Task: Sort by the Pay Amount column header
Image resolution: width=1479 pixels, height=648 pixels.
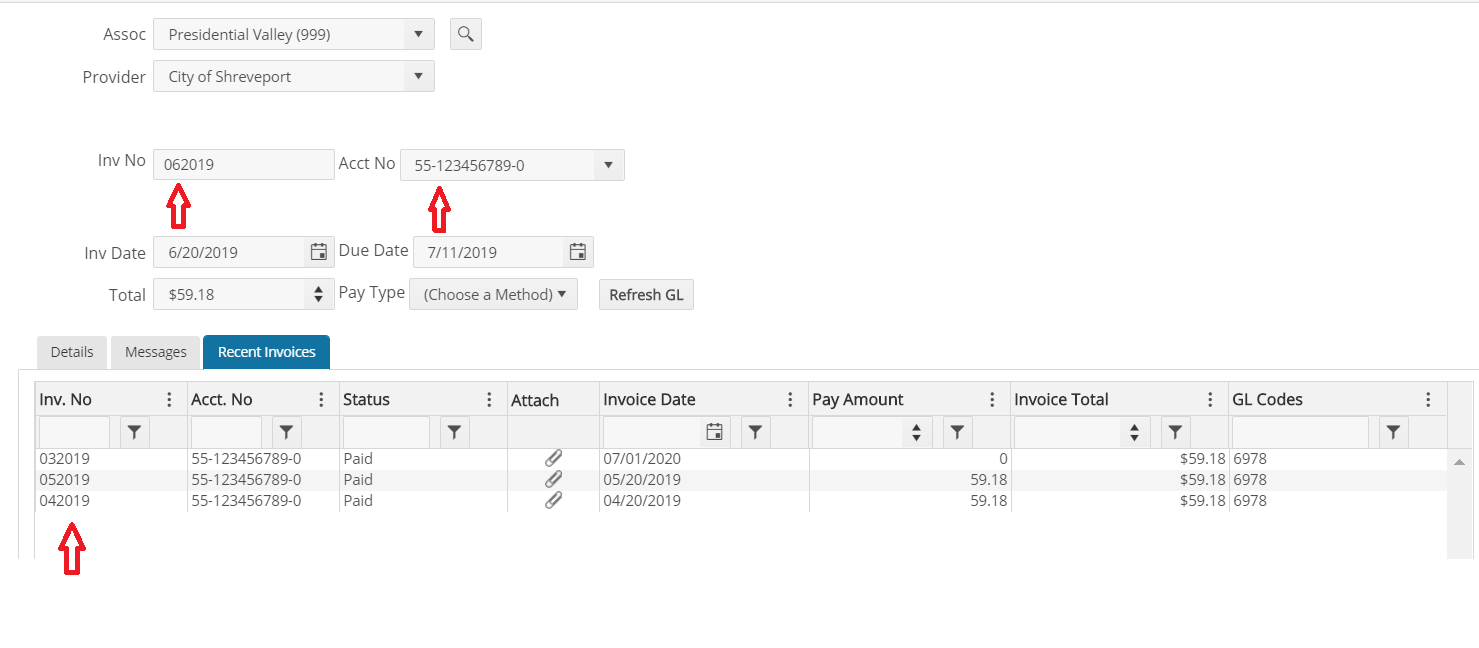Action: click(x=858, y=399)
